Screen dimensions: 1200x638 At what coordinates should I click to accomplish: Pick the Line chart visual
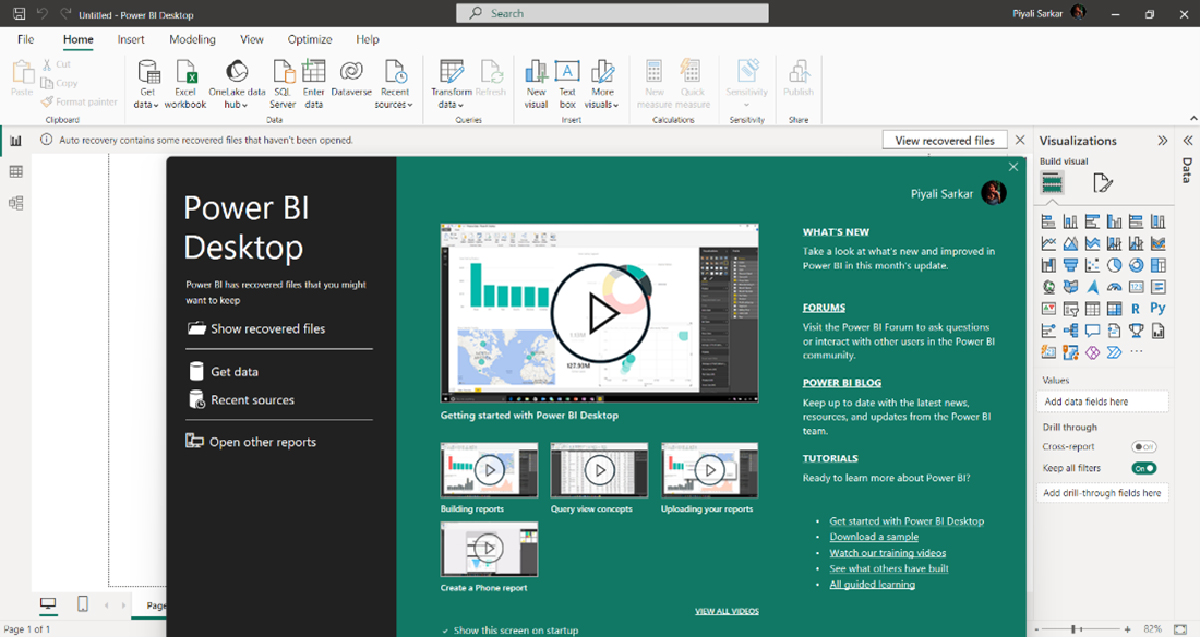coord(1048,244)
